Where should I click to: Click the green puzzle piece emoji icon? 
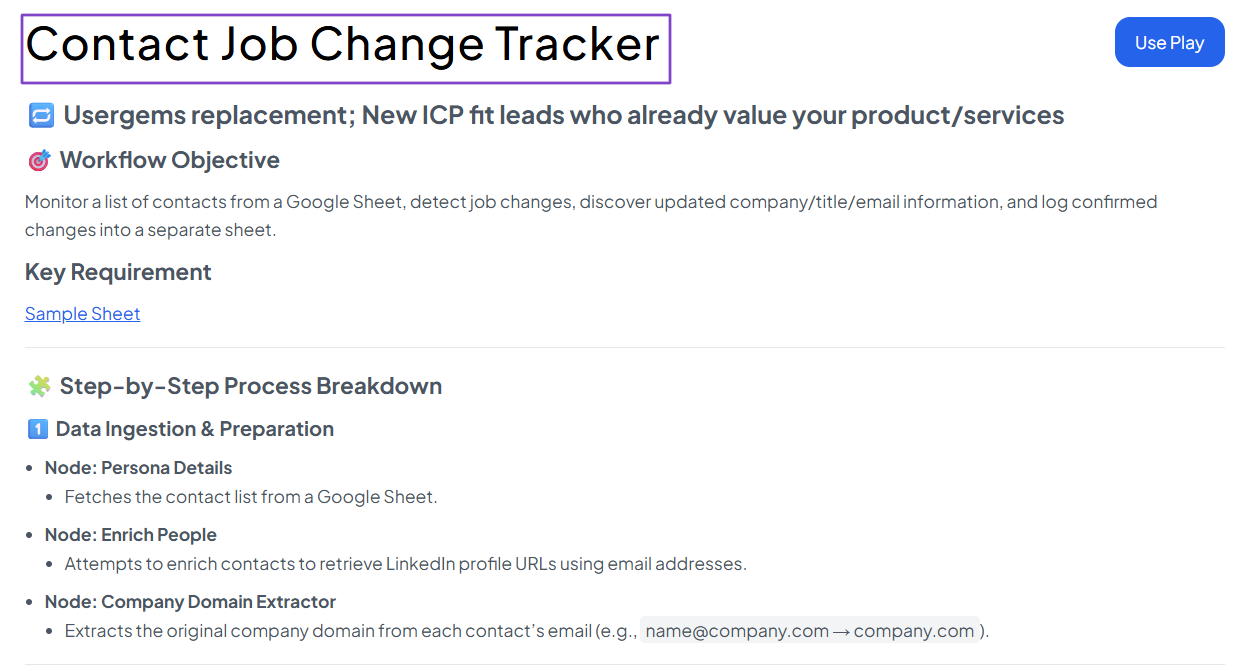coord(39,386)
